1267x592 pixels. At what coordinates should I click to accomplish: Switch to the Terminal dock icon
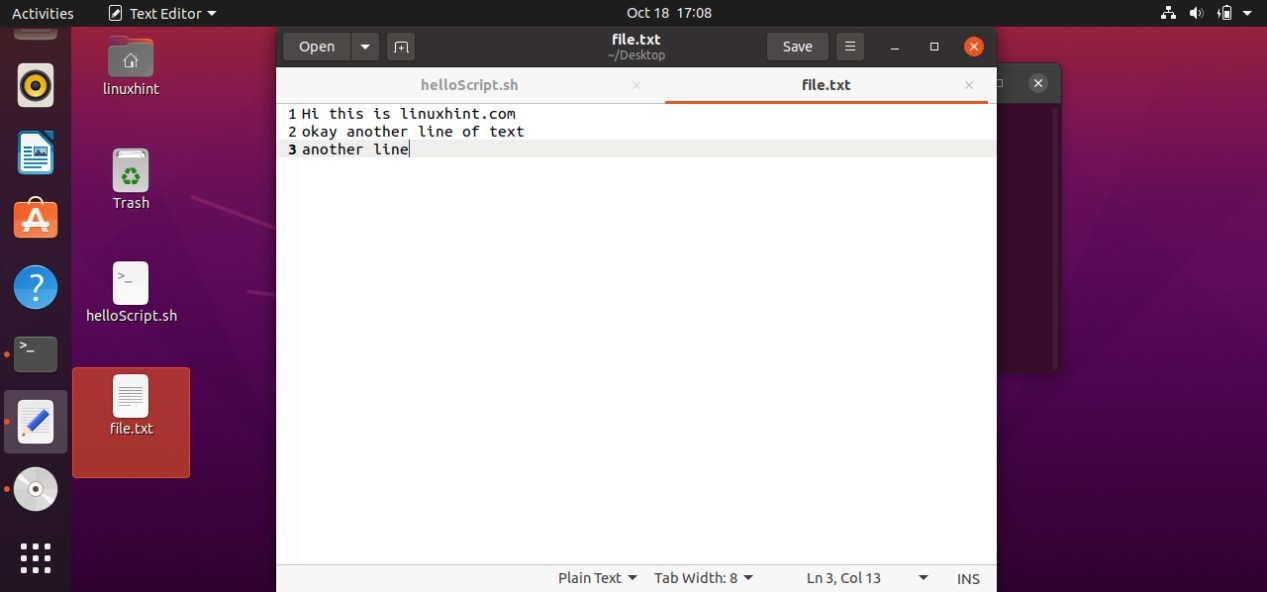(x=36, y=354)
